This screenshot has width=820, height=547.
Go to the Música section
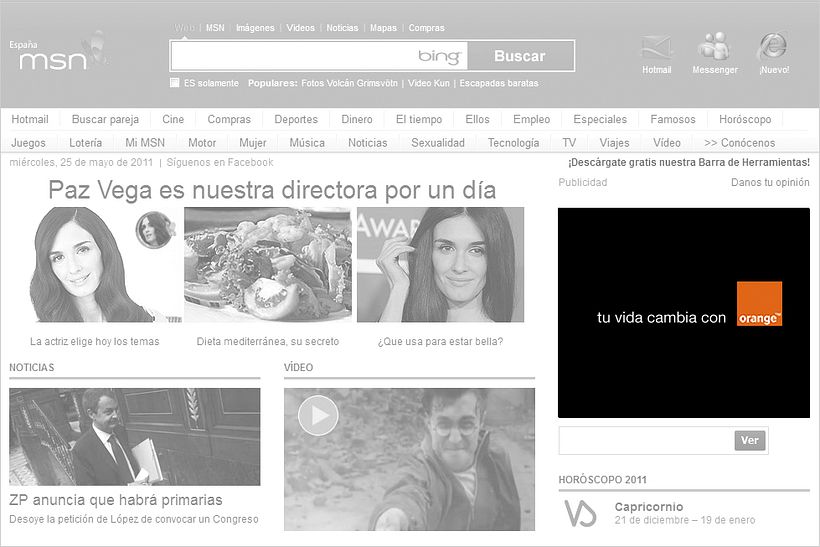pyautogui.click(x=307, y=143)
